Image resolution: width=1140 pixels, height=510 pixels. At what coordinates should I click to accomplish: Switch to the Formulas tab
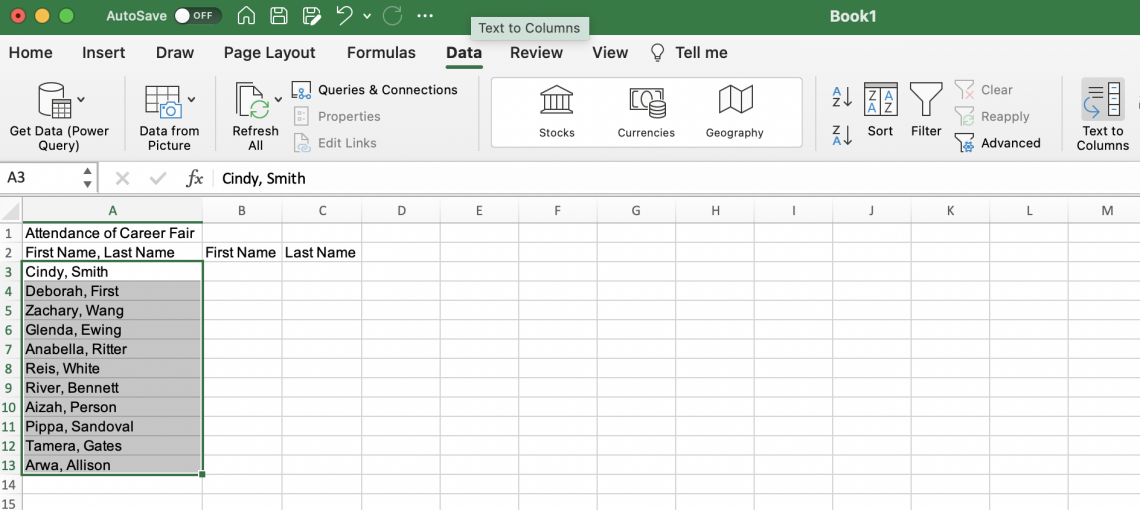(381, 53)
